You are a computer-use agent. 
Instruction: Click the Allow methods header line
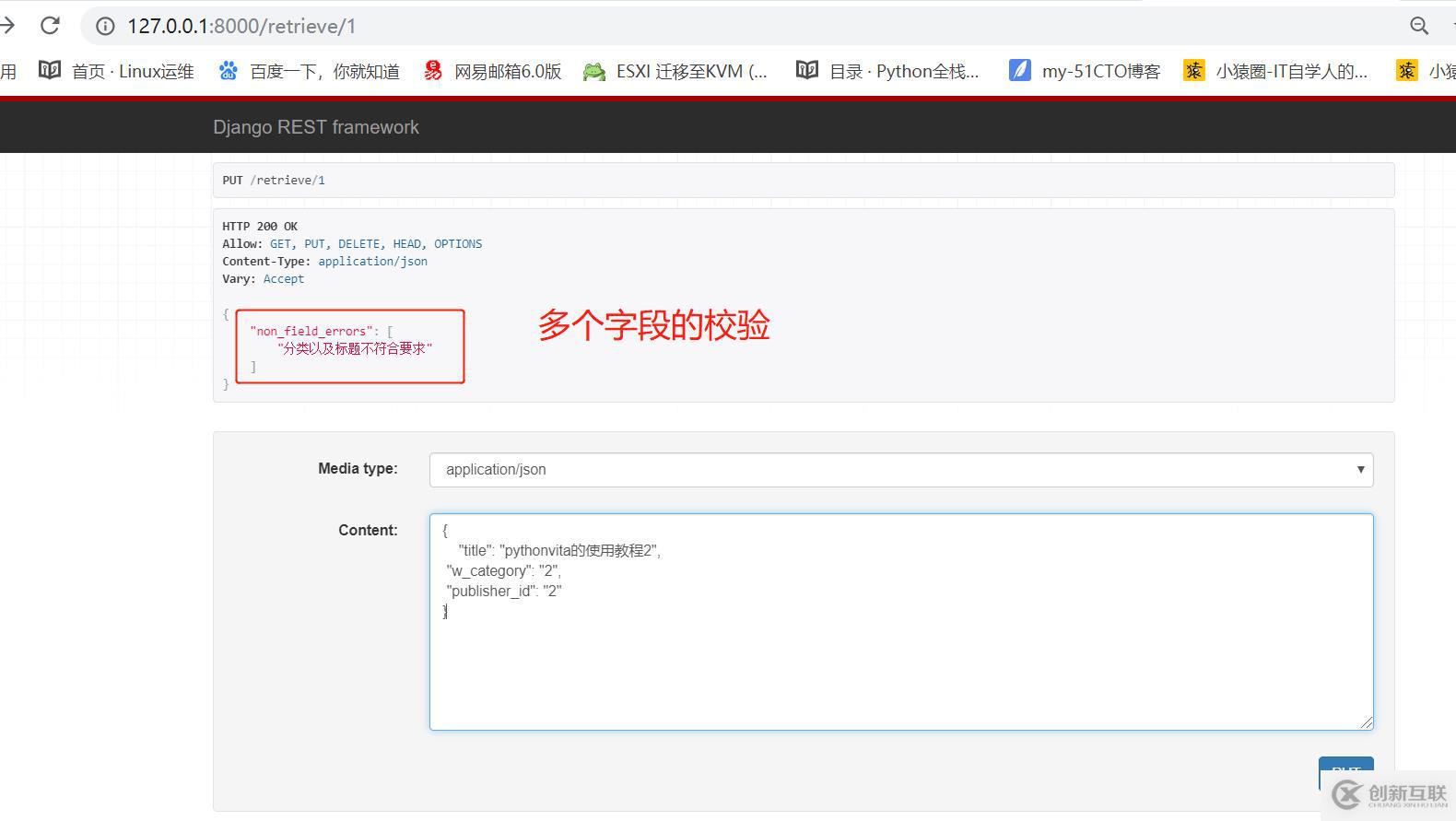click(352, 243)
